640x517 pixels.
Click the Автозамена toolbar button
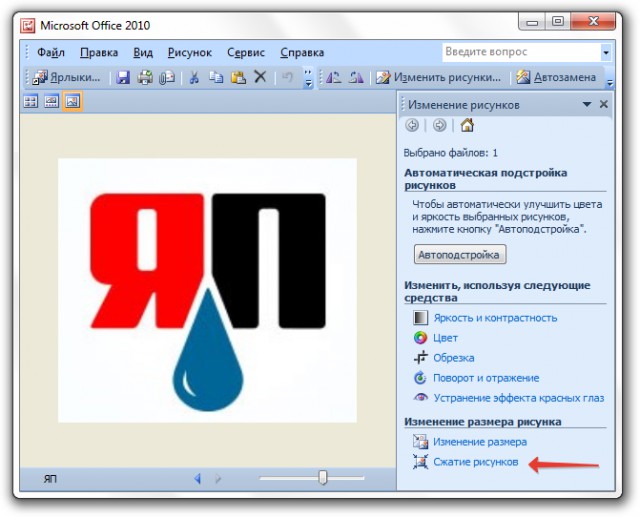pos(556,77)
